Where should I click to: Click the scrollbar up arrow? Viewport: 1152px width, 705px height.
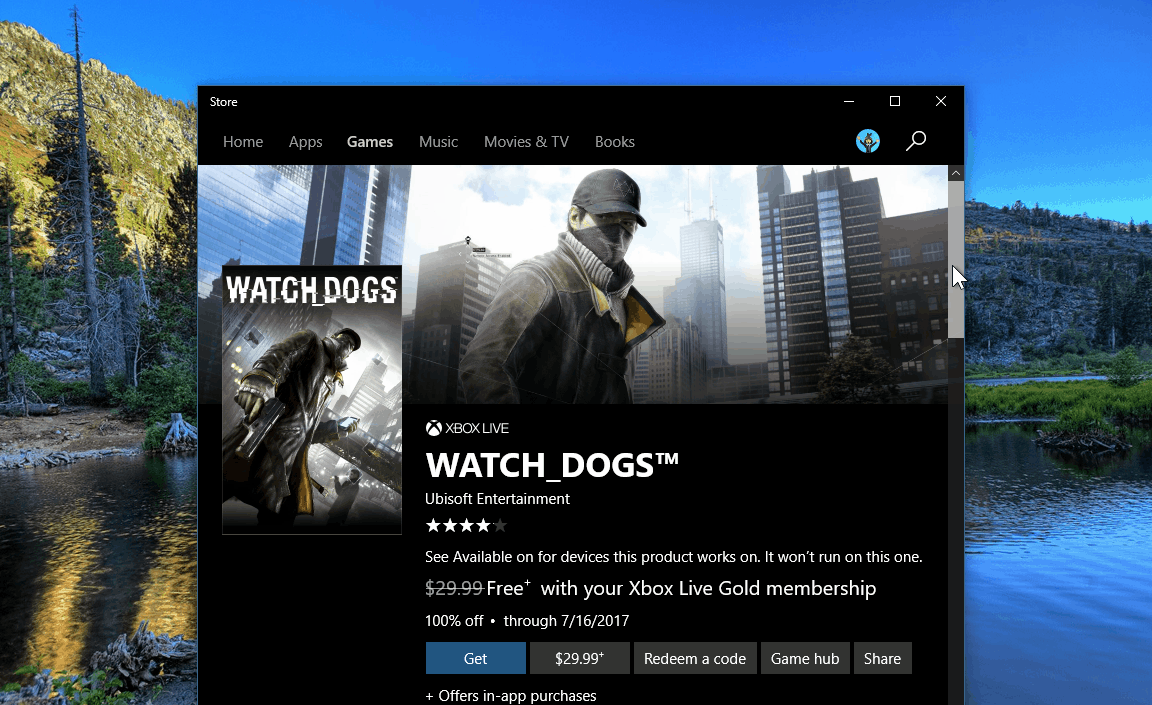point(956,174)
